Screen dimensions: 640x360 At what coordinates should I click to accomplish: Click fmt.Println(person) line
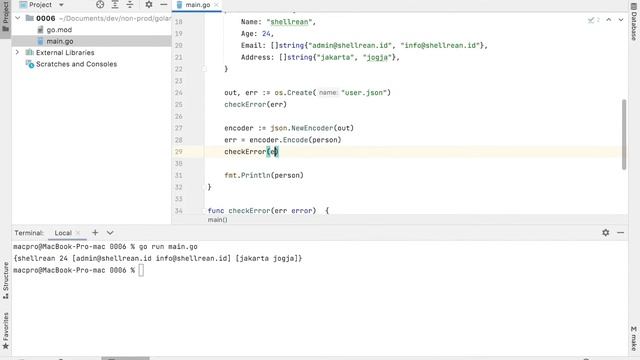click(264, 176)
